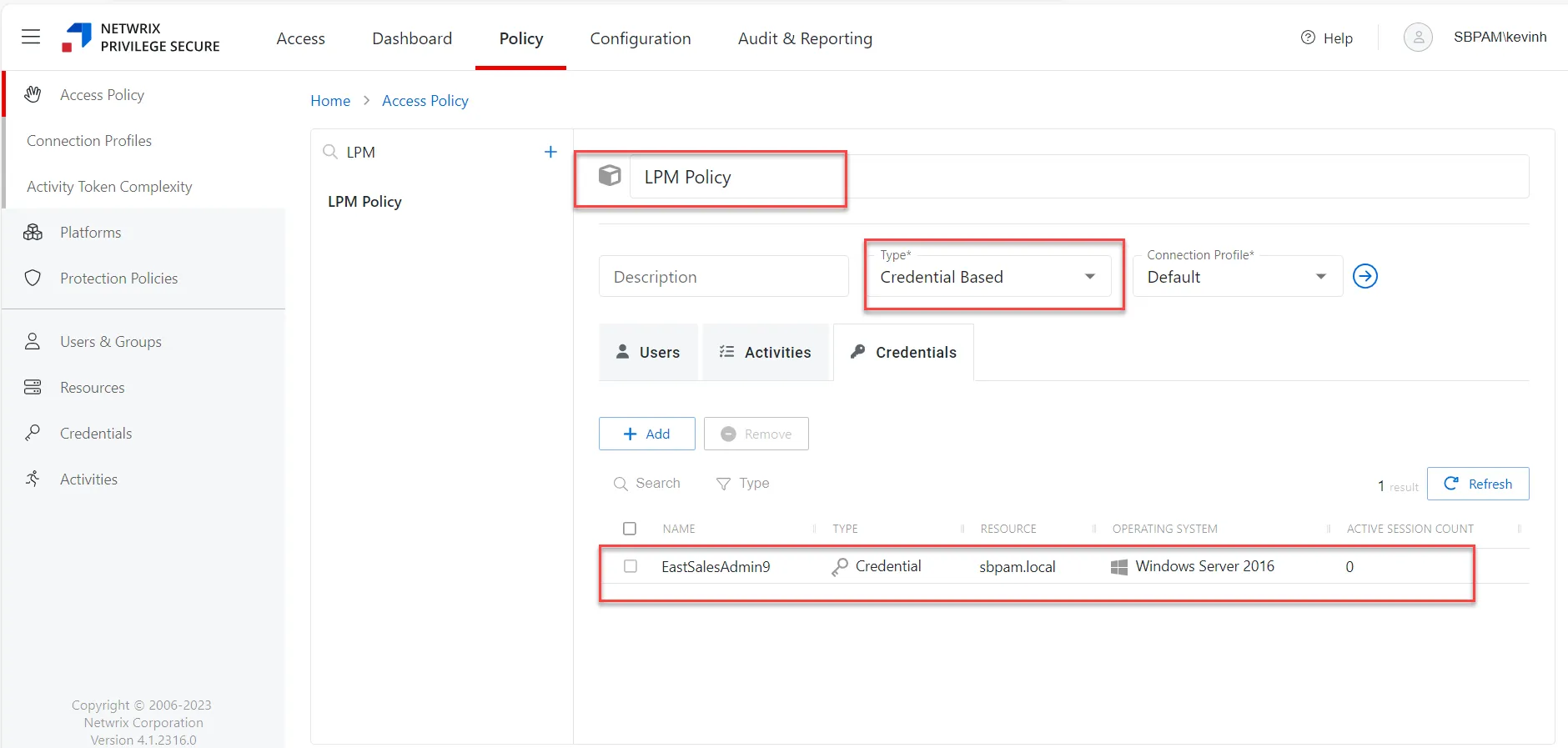The image size is (1568, 748).
Task: Sort by the TYPE column header
Action: click(845, 529)
